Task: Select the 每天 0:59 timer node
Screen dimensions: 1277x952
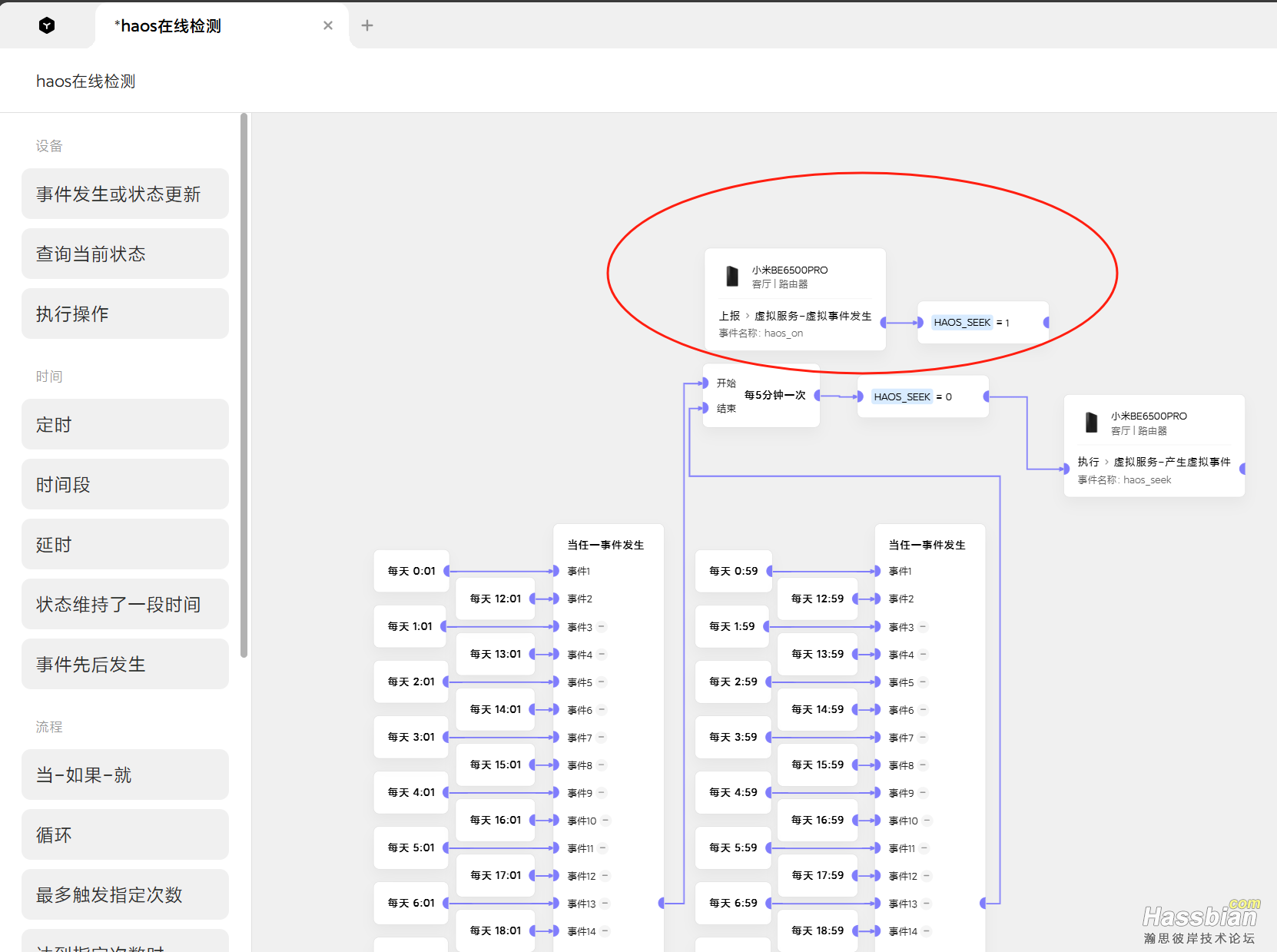Action: tap(734, 571)
